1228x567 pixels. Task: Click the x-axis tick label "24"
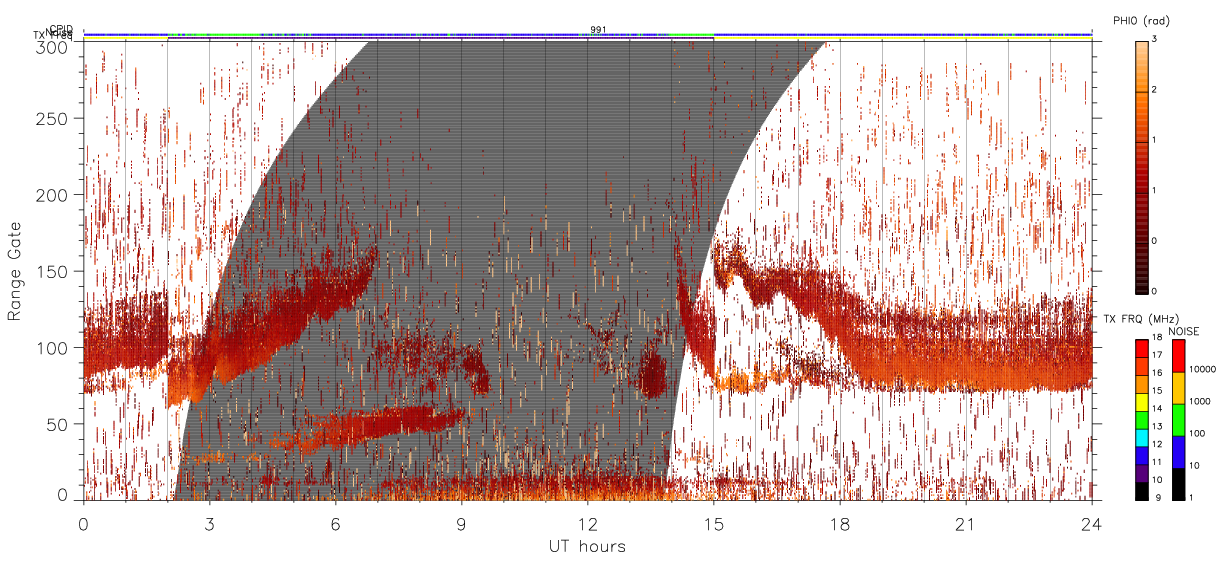[1092, 524]
